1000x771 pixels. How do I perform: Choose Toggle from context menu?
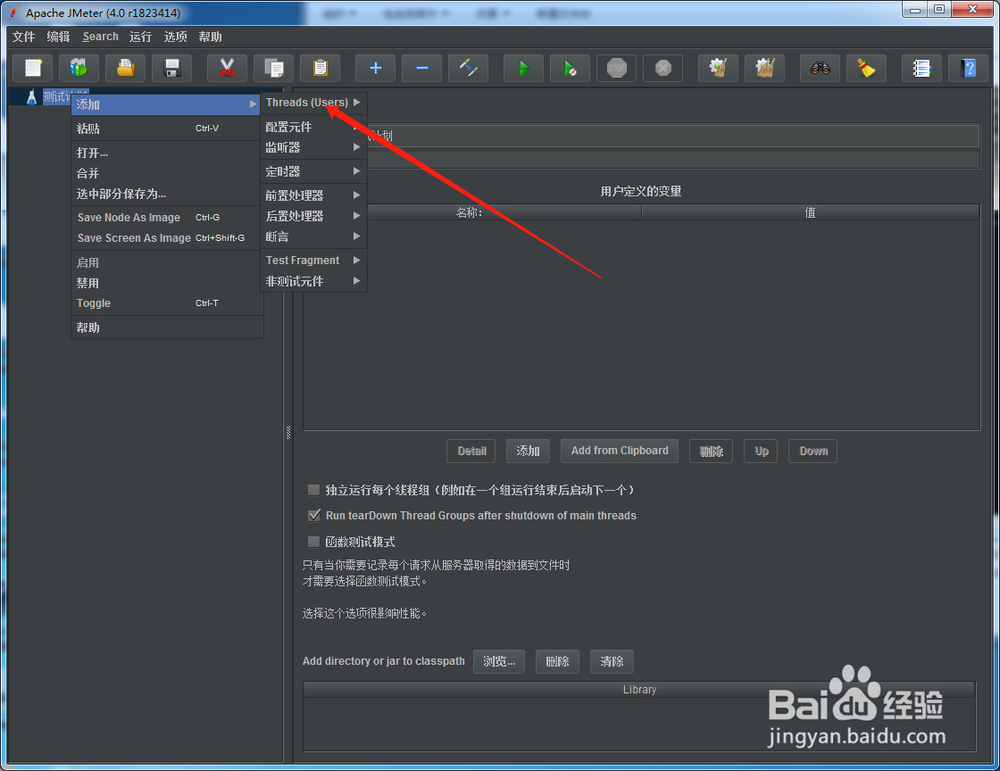click(x=166, y=303)
